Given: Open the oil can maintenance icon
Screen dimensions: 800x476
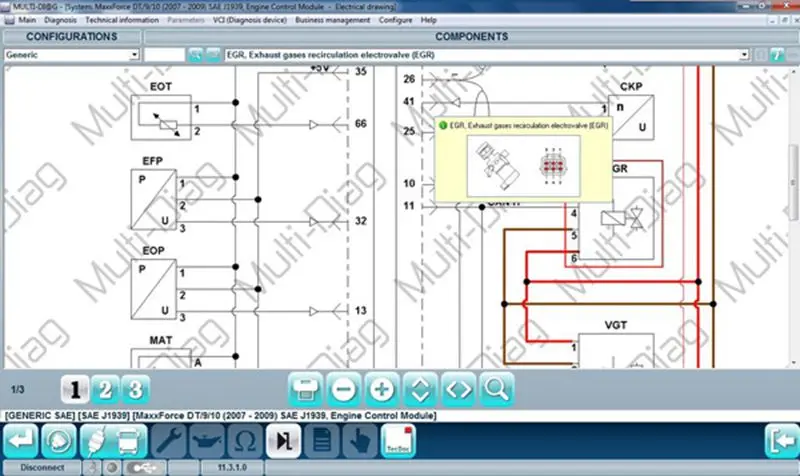Looking at the screenshot, I should click(x=207, y=441).
